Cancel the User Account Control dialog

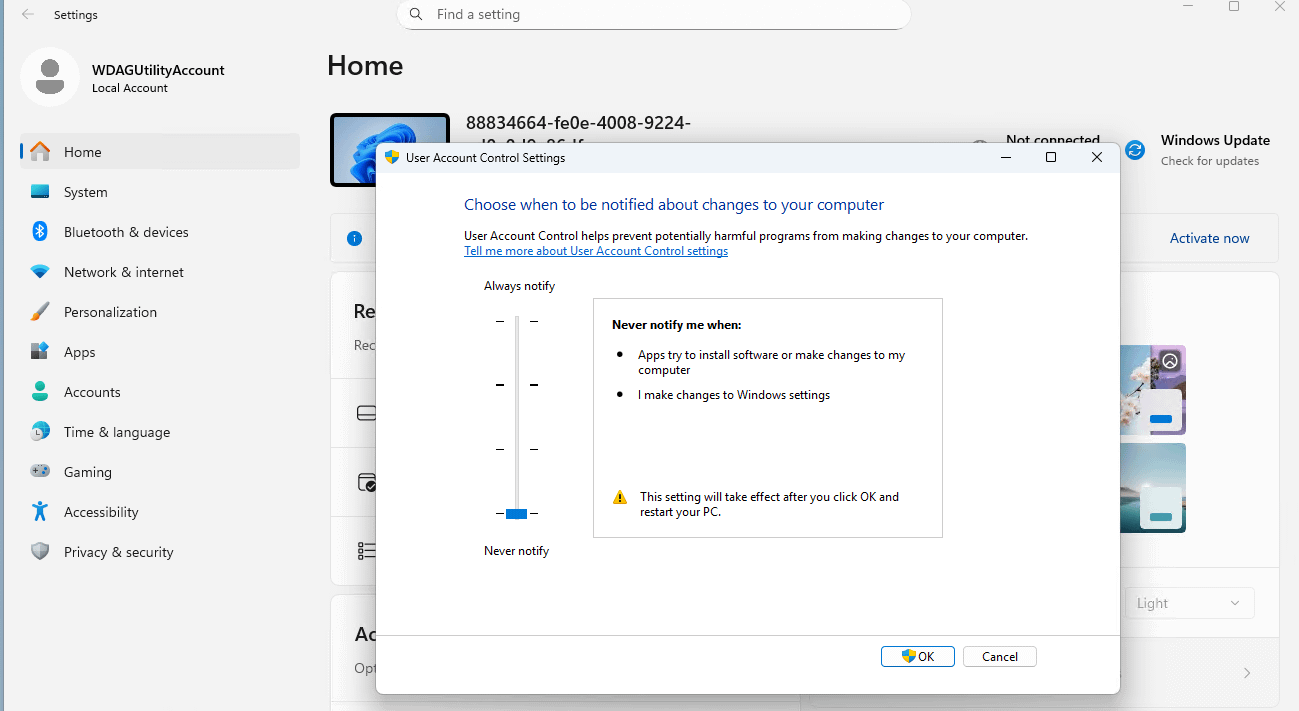pyautogui.click(x=1000, y=657)
